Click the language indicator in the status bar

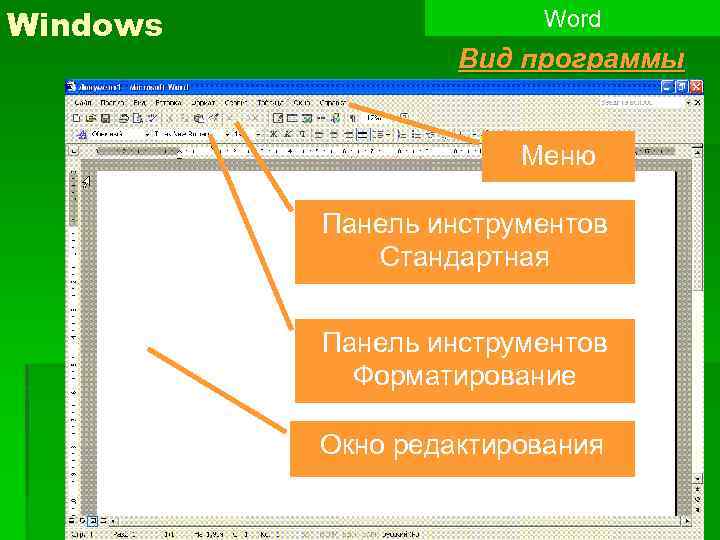click(x=402, y=534)
